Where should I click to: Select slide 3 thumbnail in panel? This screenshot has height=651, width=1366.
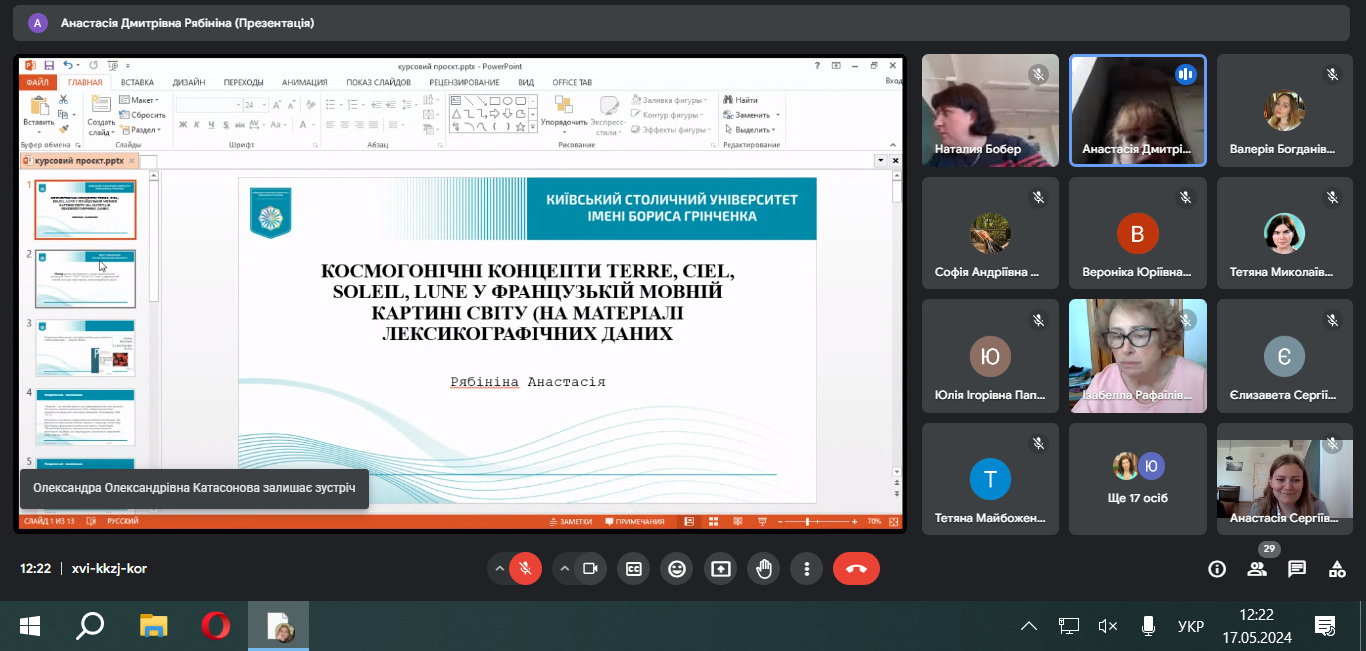tap(85, 348)
